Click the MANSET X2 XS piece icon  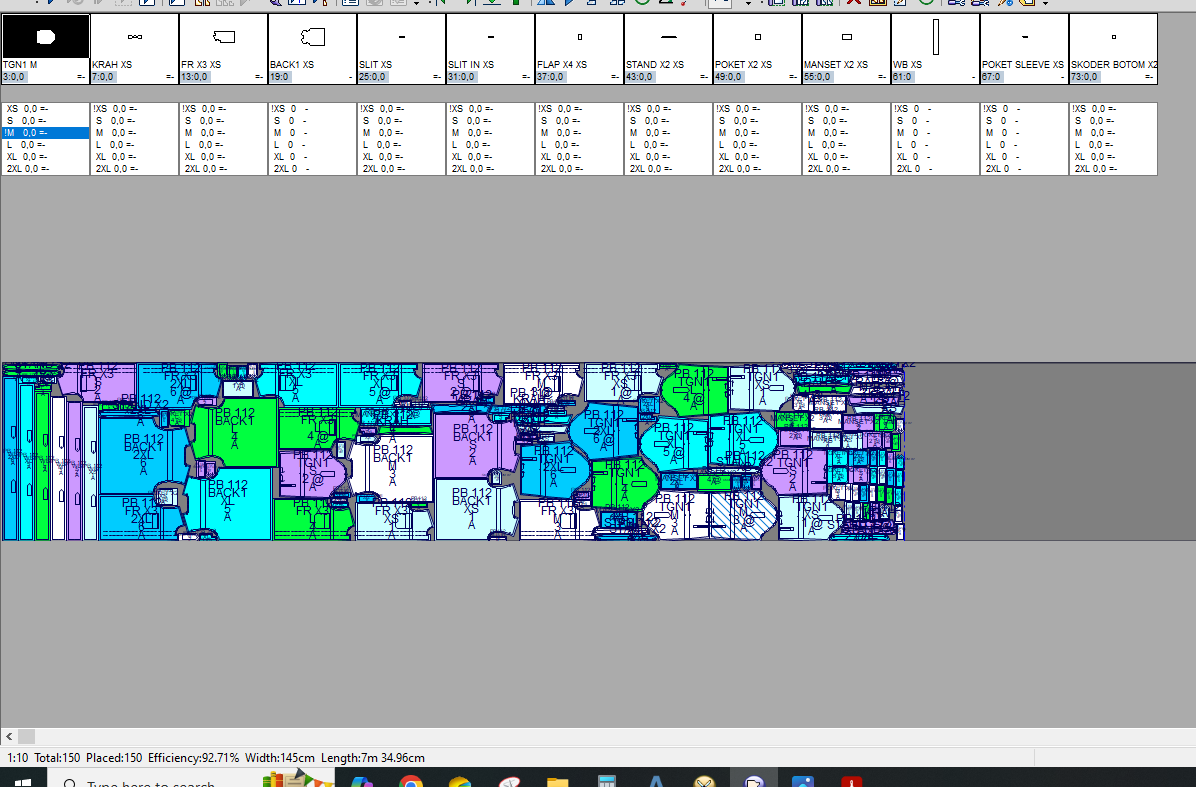pos(846,39)
